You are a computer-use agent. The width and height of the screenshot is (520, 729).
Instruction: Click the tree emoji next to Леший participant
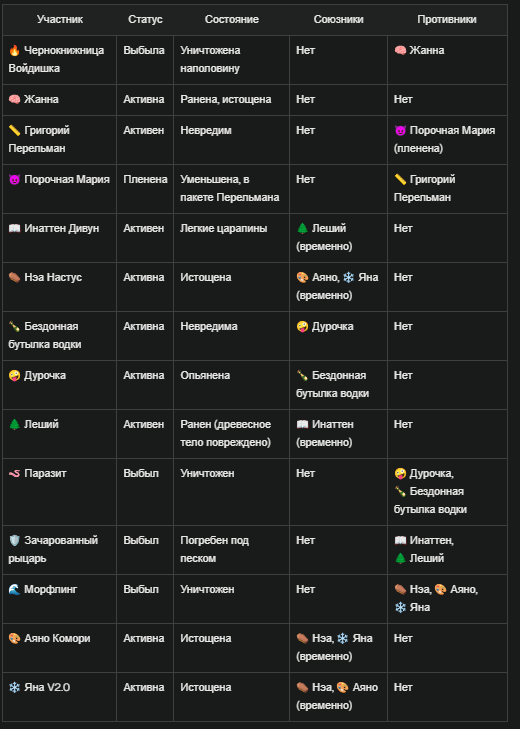(14, 424)
